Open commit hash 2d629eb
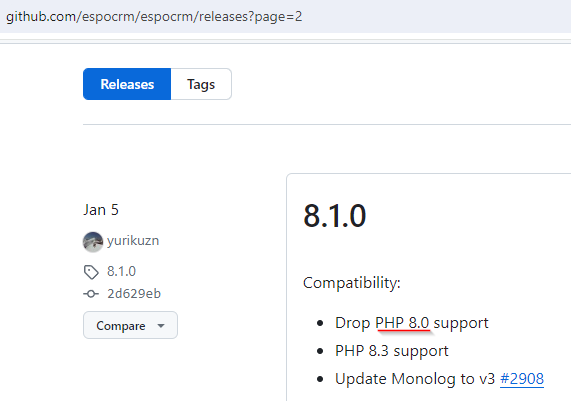Image resolution: width=571 pixels, height=401 pixels. (x=134, y=294)
